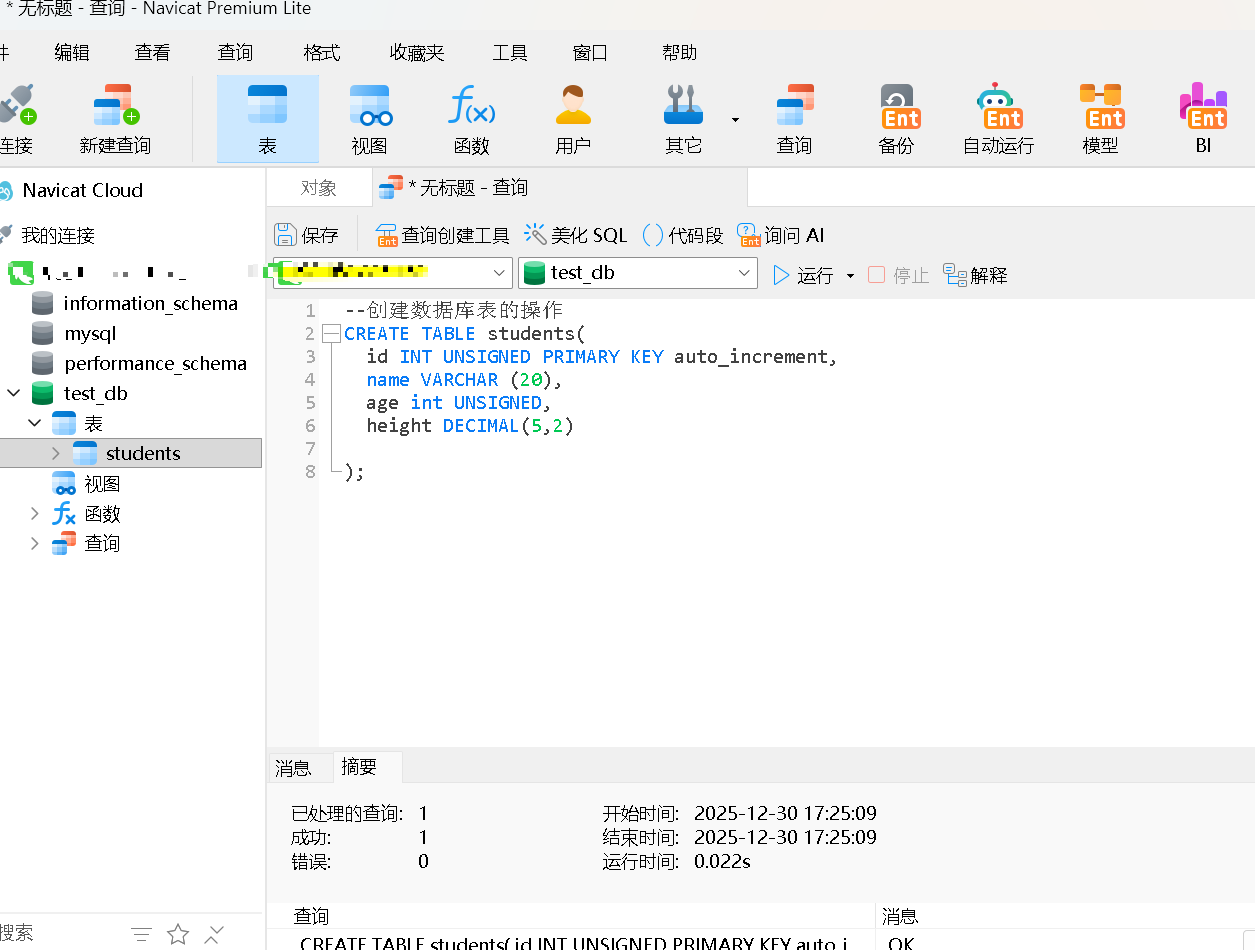Viewport: 1255px width, 950px height.
Task: Open the Run (运行) options dropdown arrow
Action: tap(851, 275)
